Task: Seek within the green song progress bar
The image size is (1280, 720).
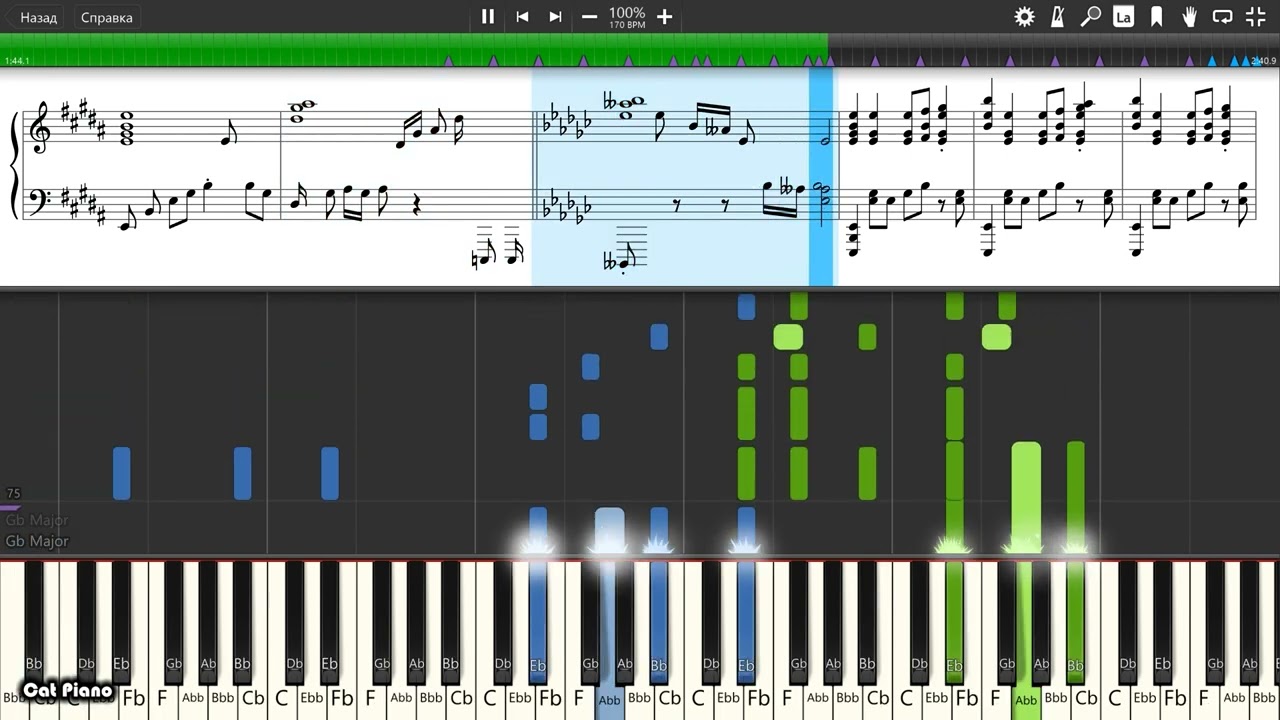Action: 414,49
